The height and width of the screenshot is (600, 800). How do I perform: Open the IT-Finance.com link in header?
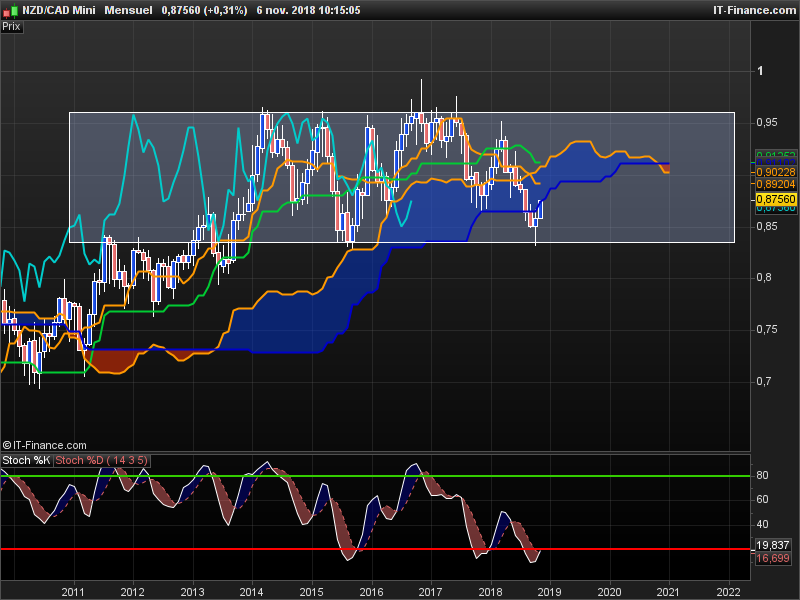click(x=754, y=10)
